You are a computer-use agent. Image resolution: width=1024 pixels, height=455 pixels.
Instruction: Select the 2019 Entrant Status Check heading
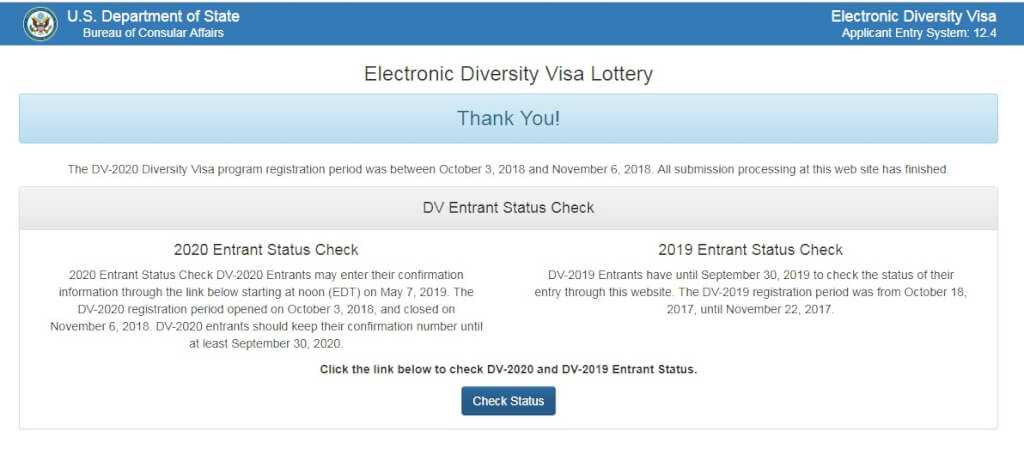click(750, 249)
